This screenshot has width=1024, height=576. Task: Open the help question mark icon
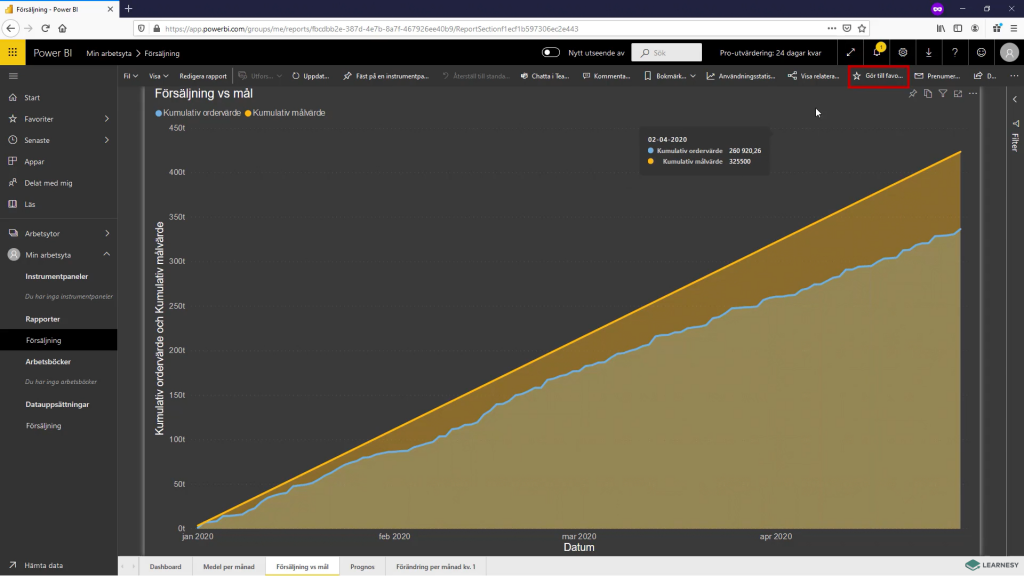click(955, 52)
